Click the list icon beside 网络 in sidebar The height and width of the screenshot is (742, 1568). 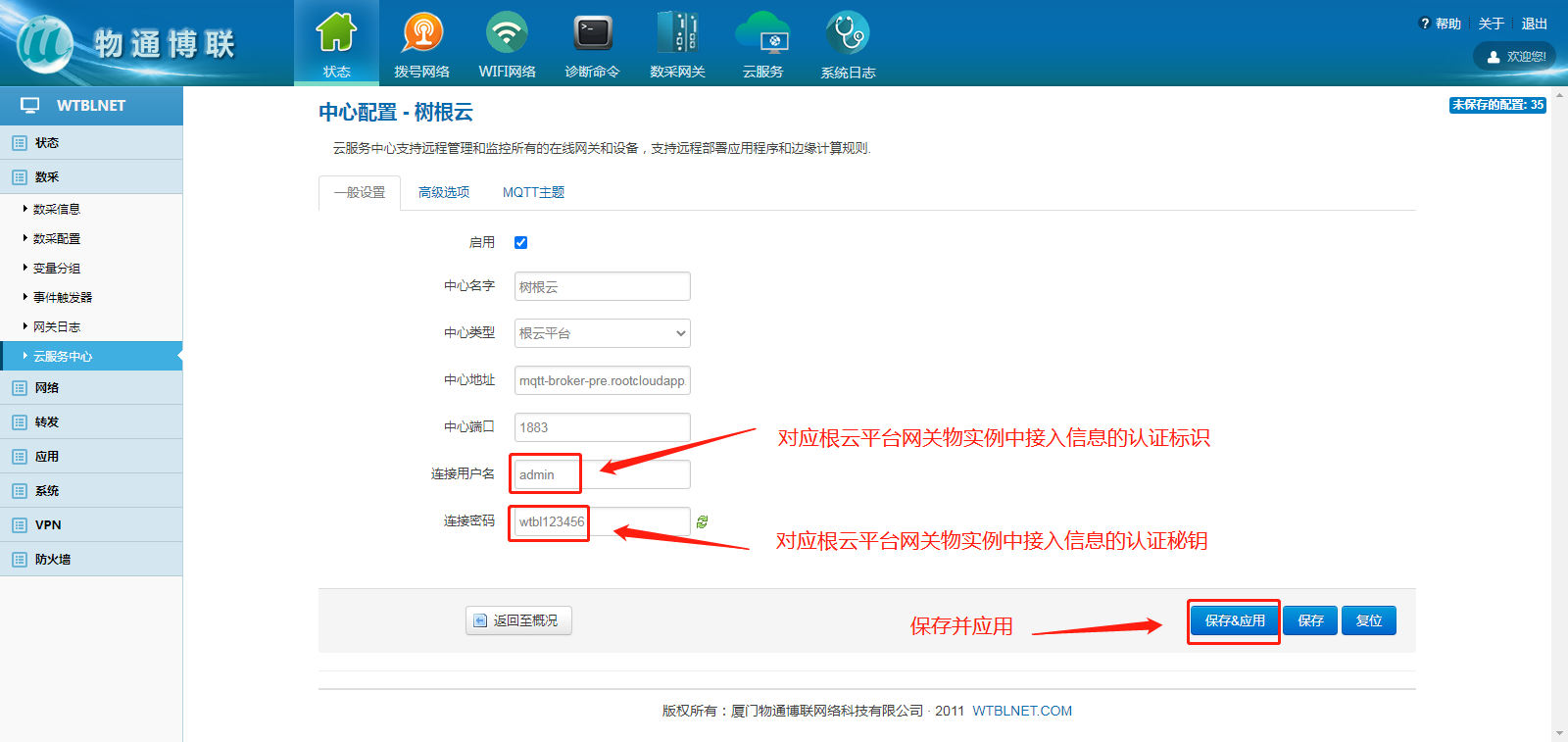pos(20,388)
